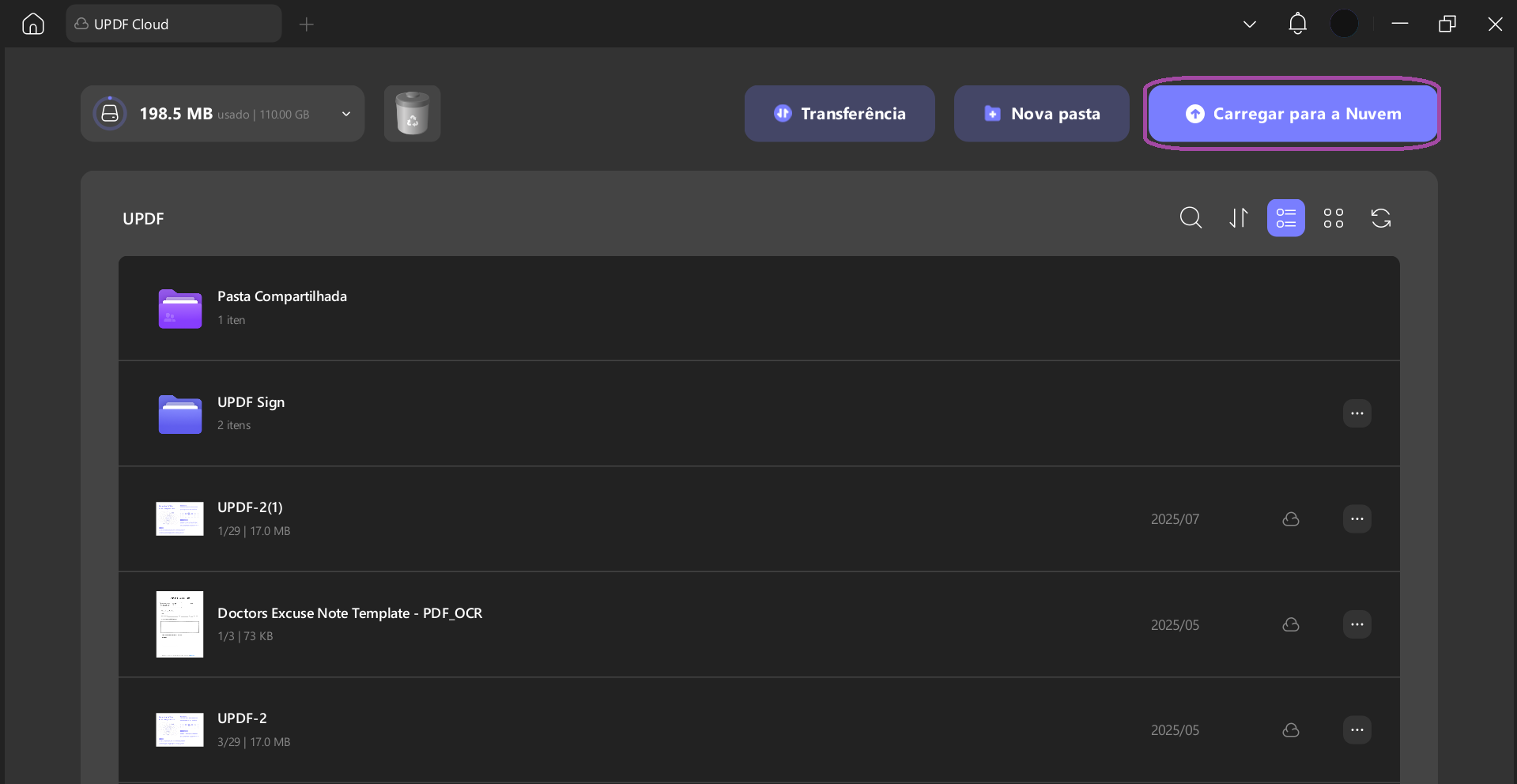Create a new folder with Nova pasta
The height and width of the screenshot is (784, 1517).
(x=1041, y=114)
